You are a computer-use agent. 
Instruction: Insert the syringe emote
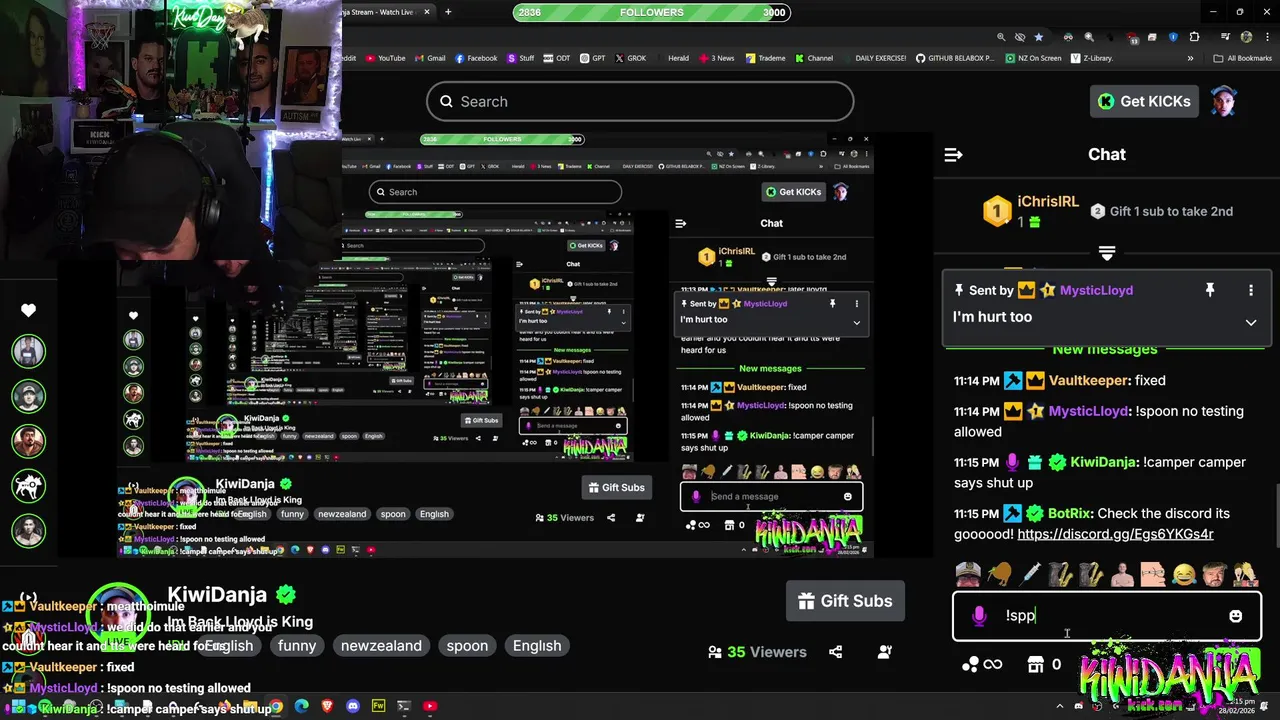pos(1031,574)
